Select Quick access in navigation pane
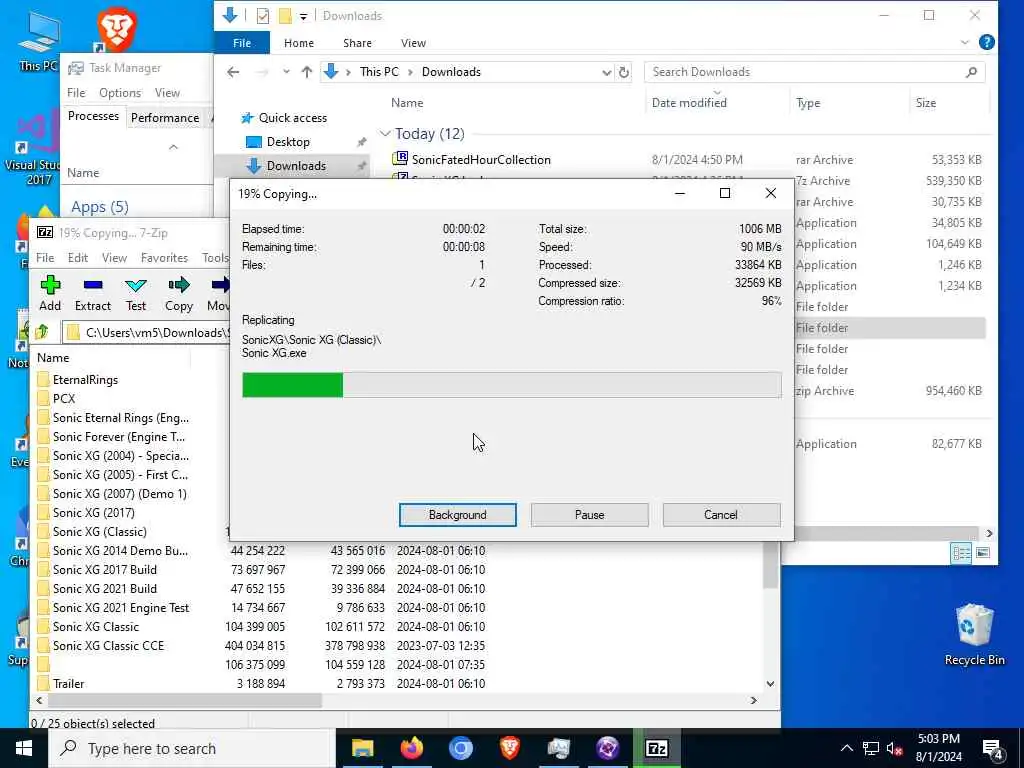 (x=293, y=118)
